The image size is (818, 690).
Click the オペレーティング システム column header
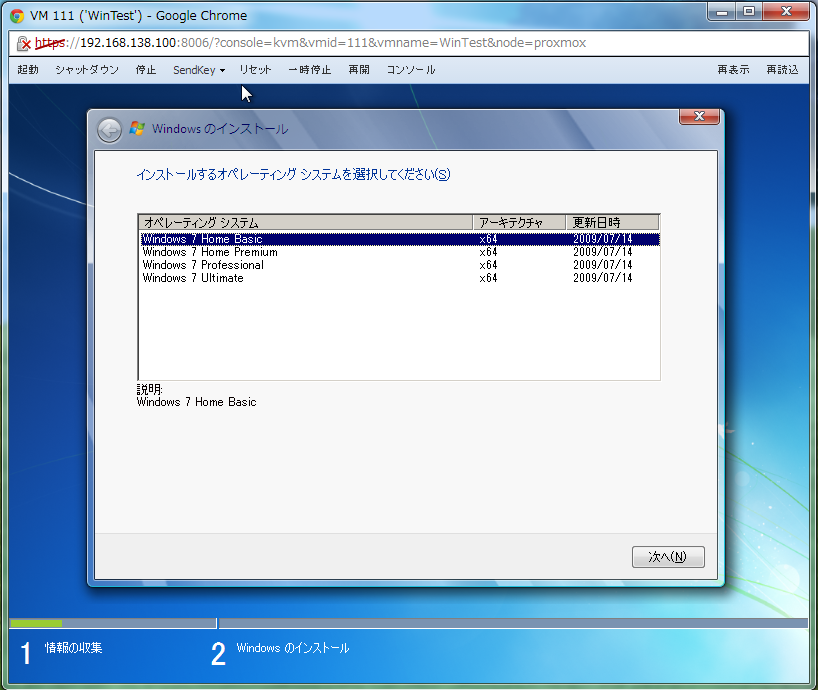pos(306,223)
